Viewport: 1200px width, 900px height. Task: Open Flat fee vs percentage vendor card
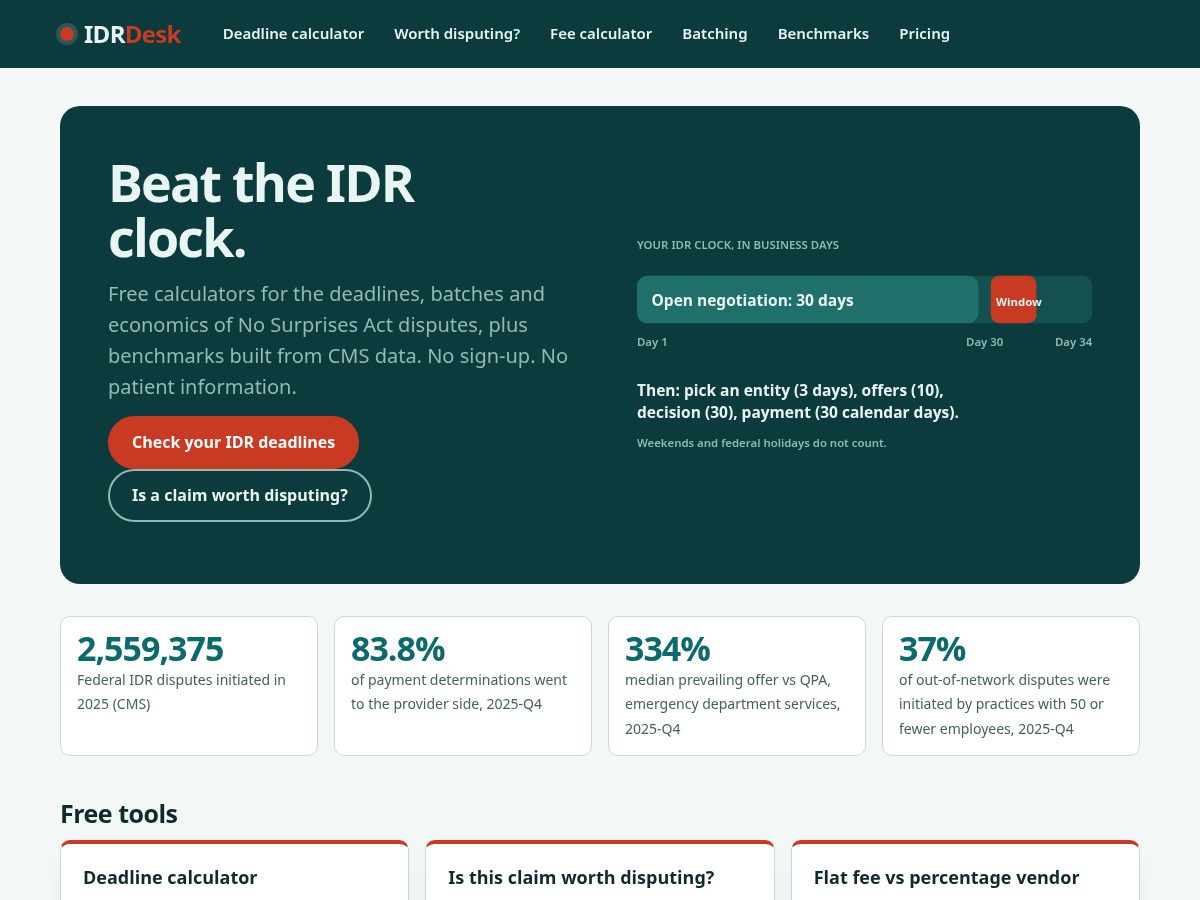pos(965,871)
